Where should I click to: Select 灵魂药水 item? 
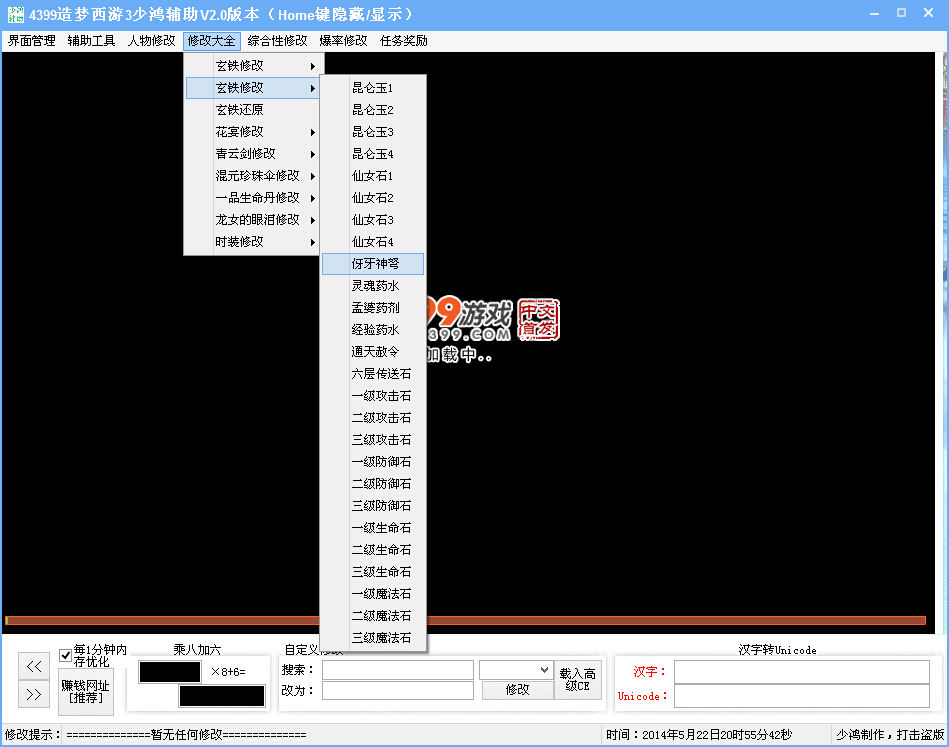pyautogui.click(x=373, y=286)
